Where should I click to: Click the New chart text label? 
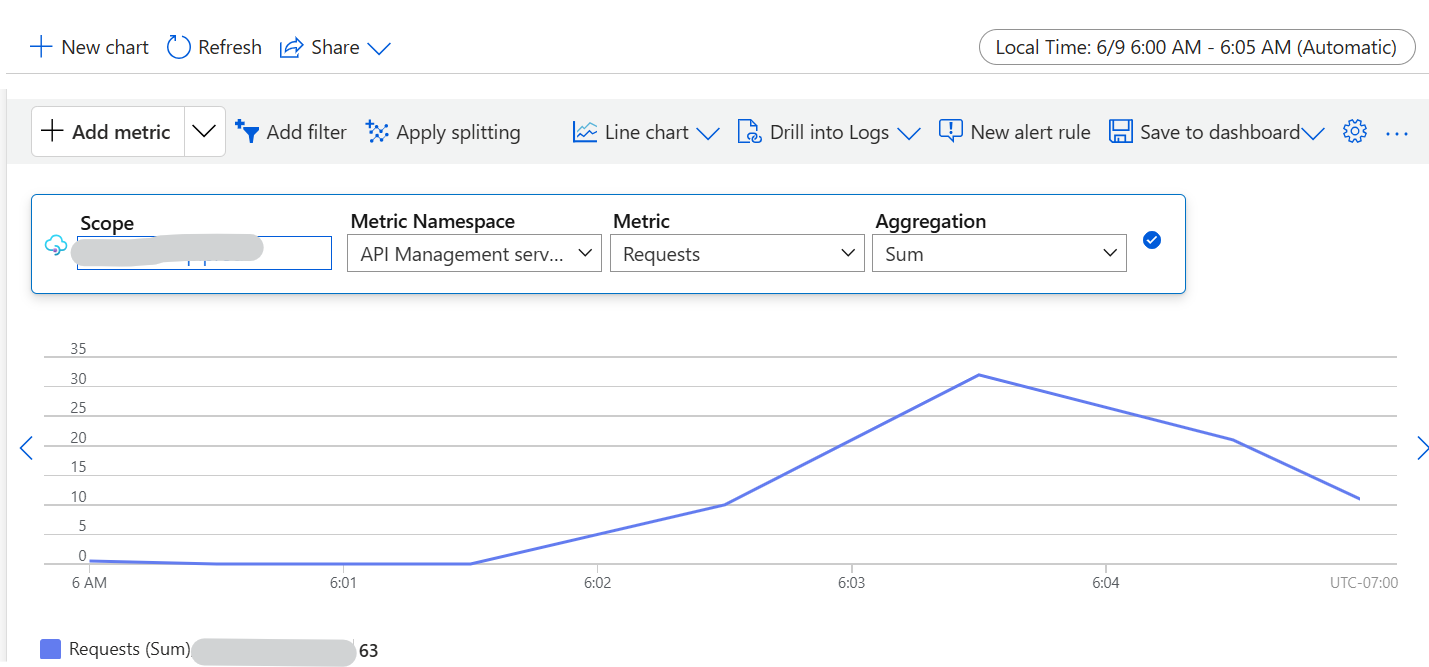click(105, 47)
